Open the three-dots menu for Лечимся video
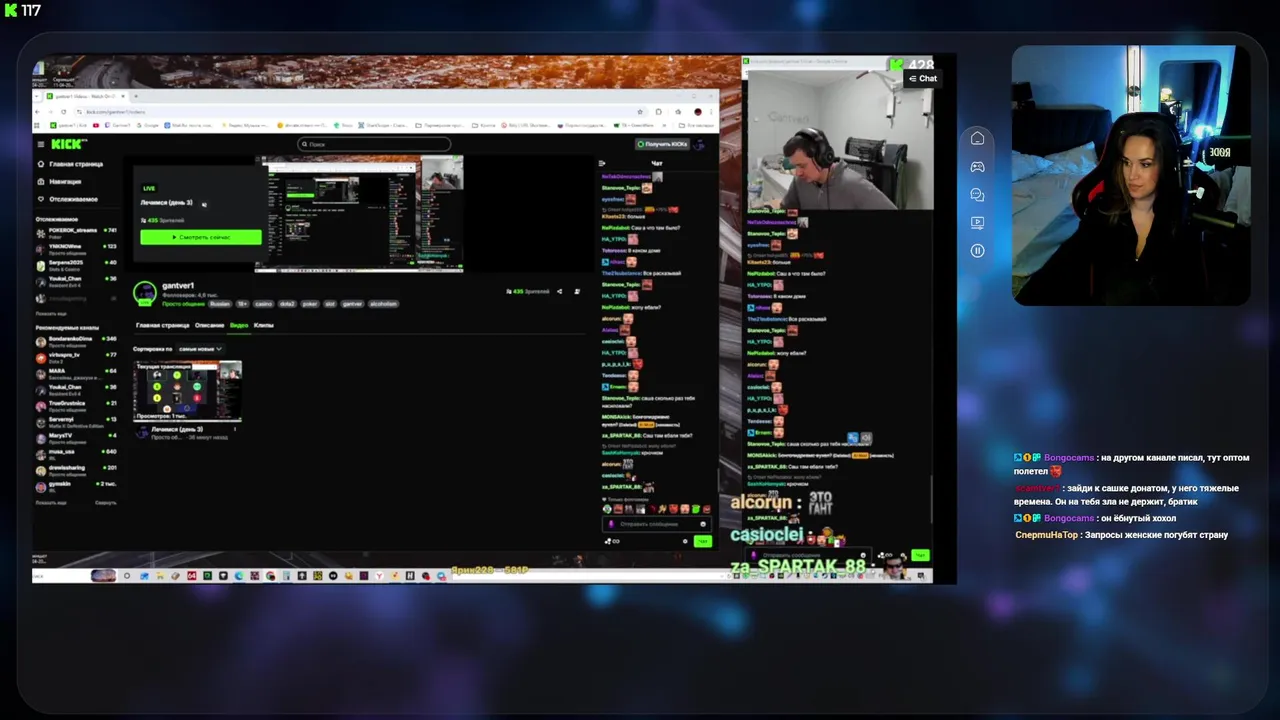This screenshot has width=1280, height=720. click(x=237, y=428)
